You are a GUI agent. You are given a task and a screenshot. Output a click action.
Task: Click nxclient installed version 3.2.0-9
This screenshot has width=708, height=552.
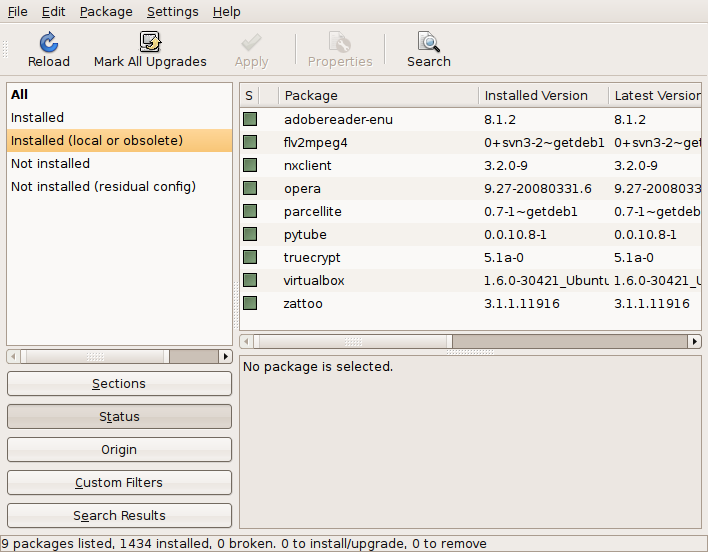pyautogui.click(x=506, y=166)
